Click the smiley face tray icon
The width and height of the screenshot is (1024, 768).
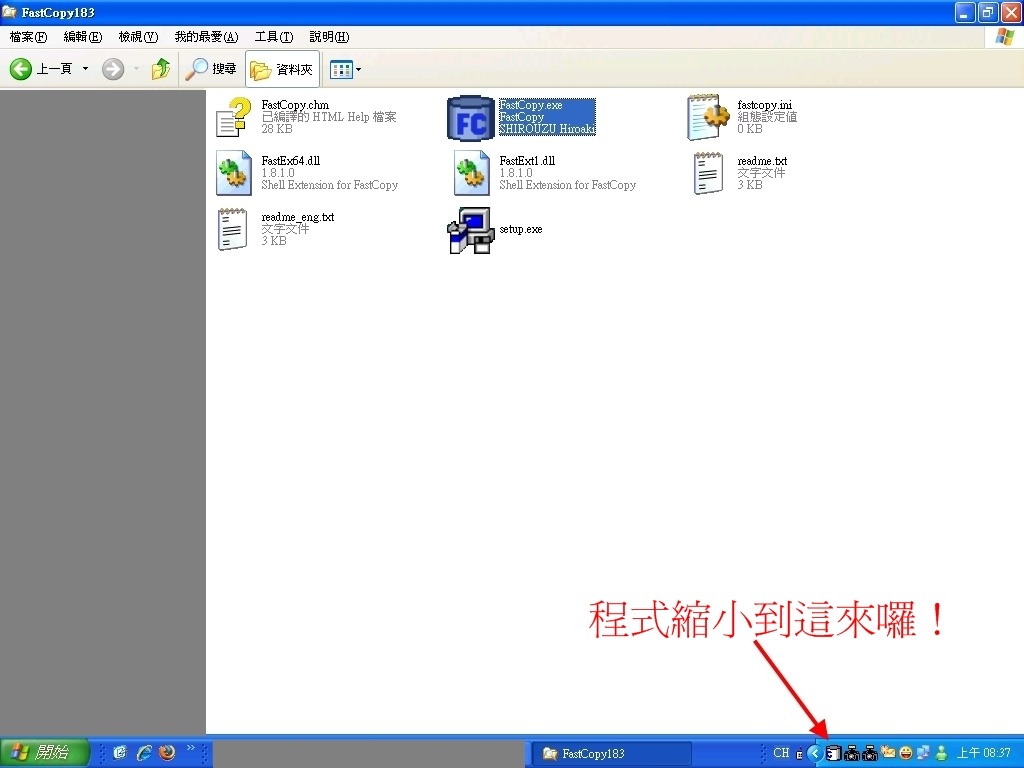(x=906, y=753)
